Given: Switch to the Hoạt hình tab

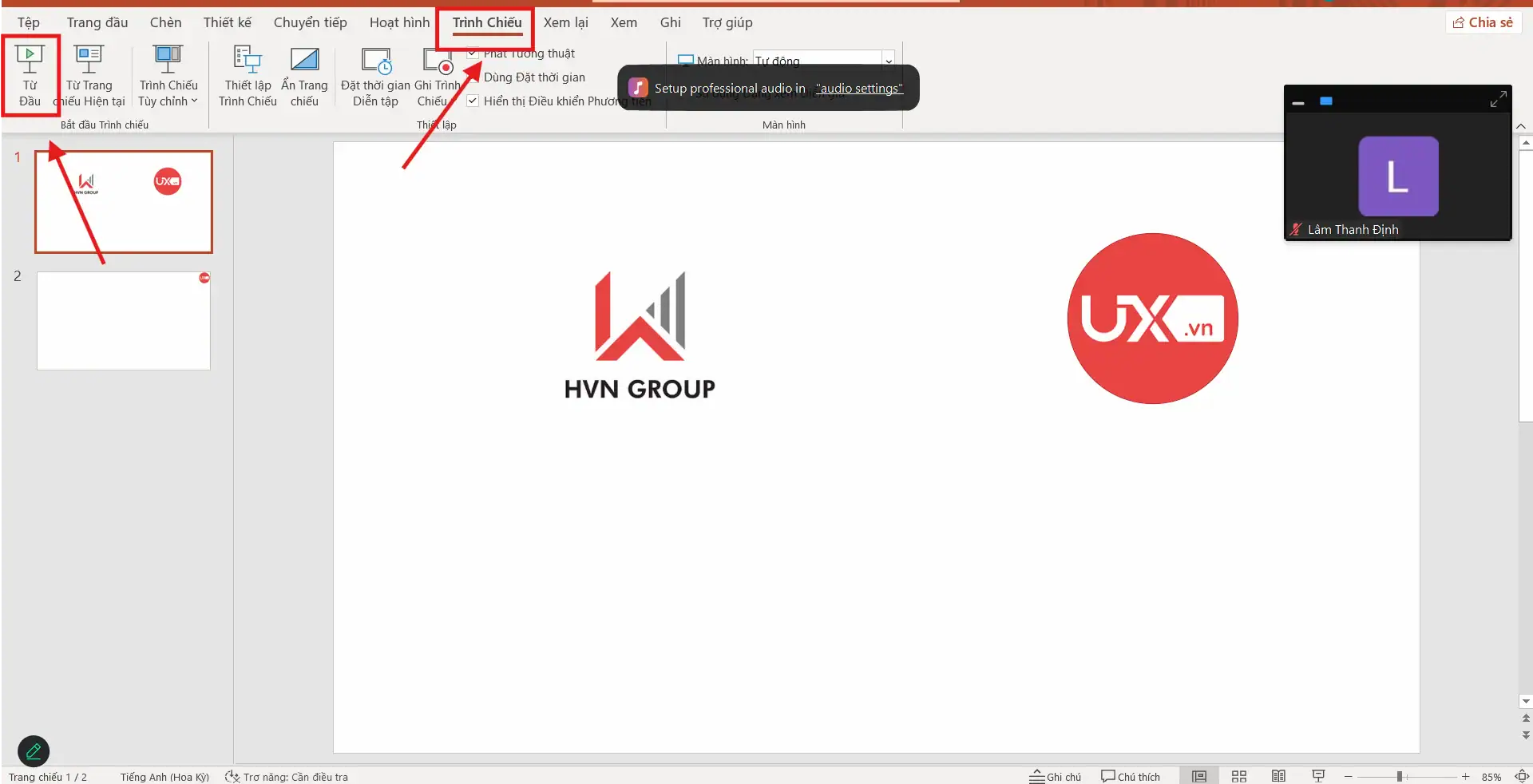Looking at the screenshot, I should pos(399,22).
